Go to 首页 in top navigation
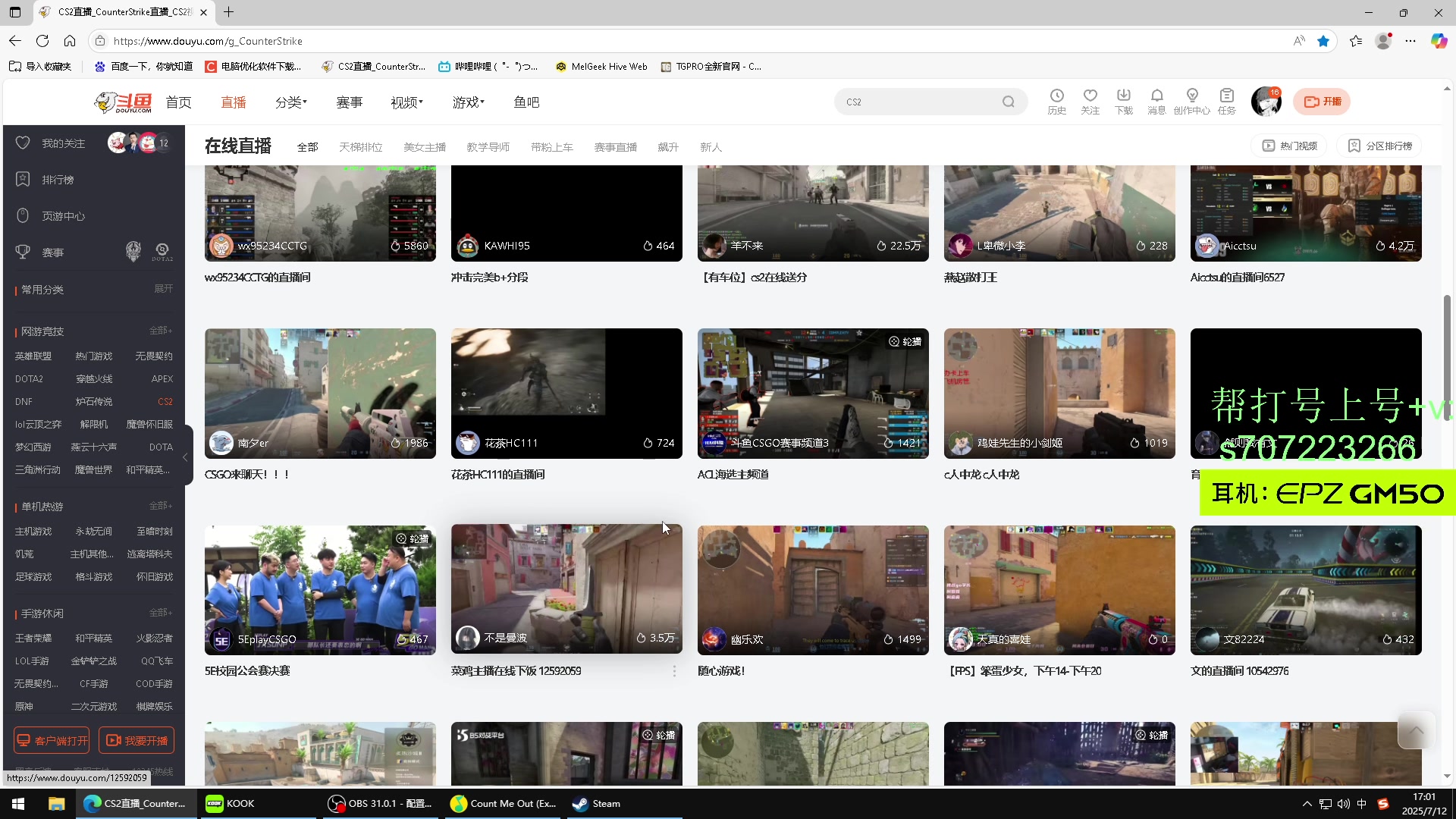The image size is (1456, 819). 179,102
